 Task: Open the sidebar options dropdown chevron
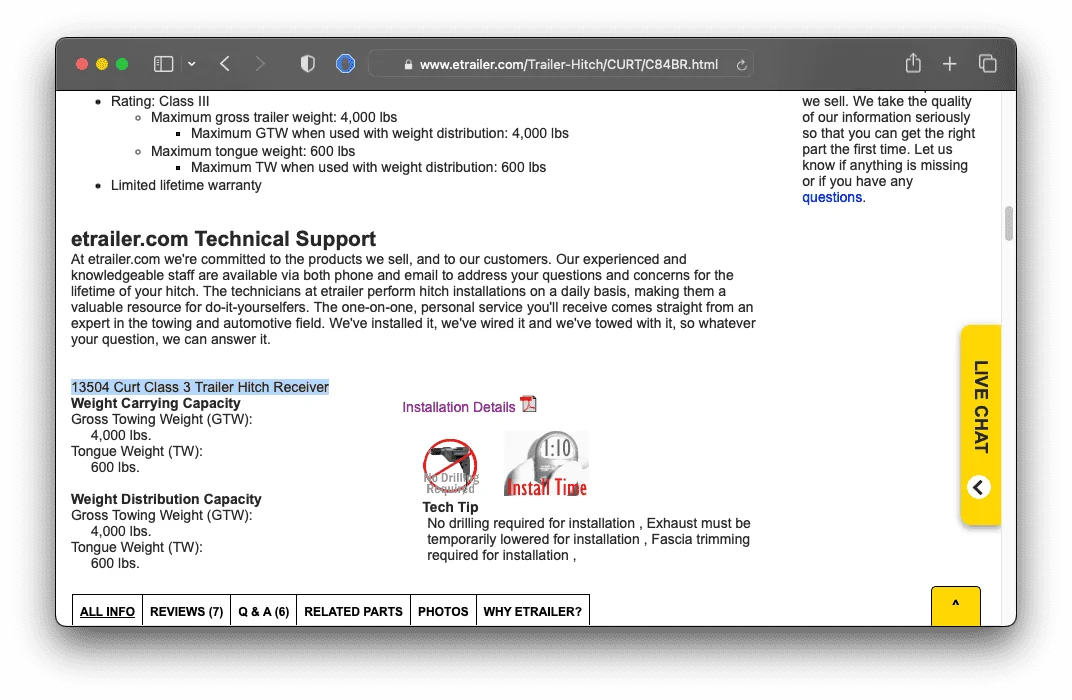tap(192, 64)
